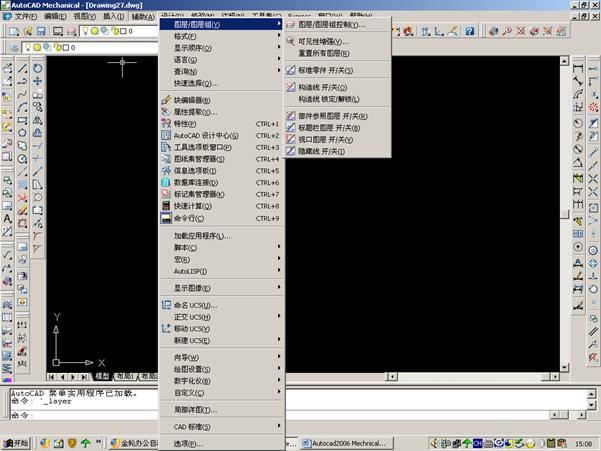The height and width of the screenshot is (451, 601).
Task: Open 工具选项板窗口 tool palettes entry
Action: (222, 148)
